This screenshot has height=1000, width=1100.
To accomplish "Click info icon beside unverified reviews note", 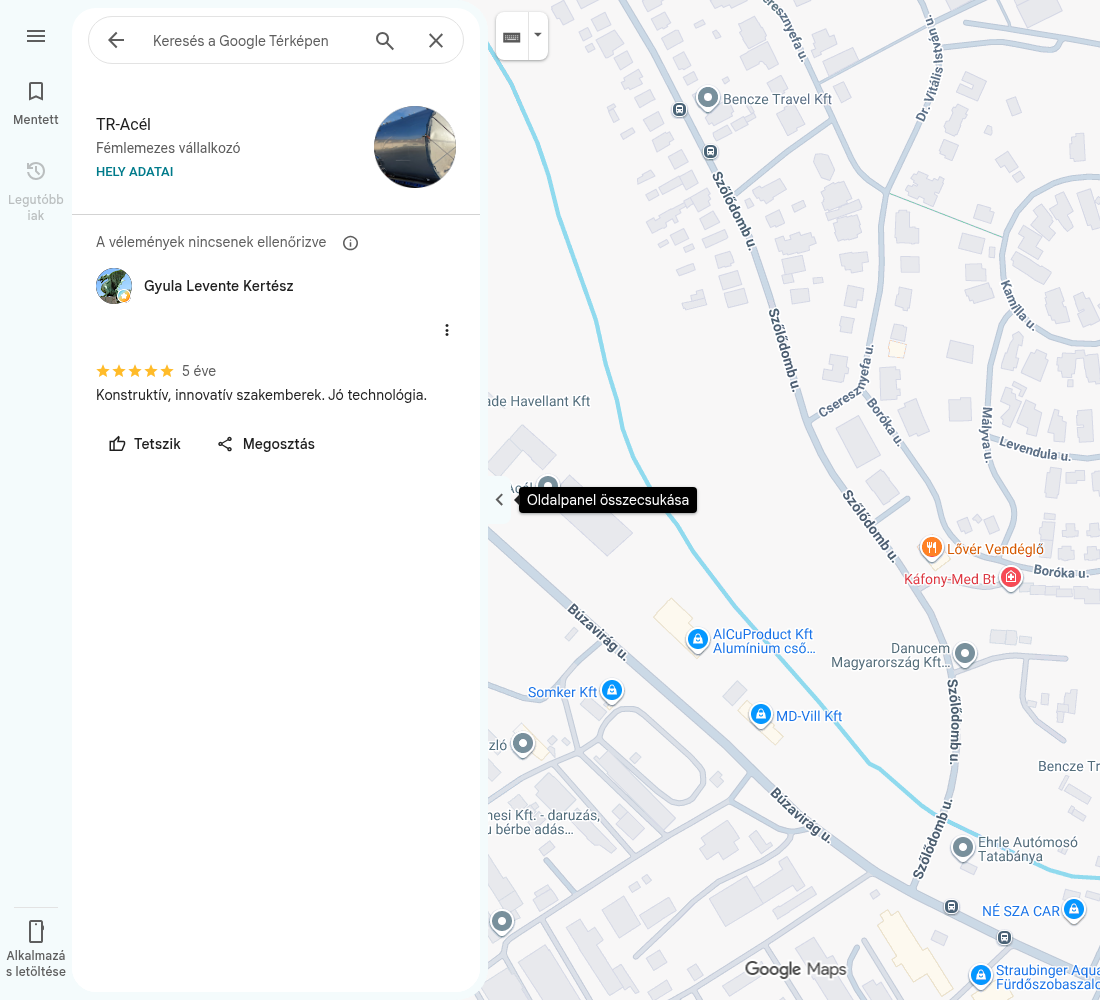I will (x=350, y=243).
